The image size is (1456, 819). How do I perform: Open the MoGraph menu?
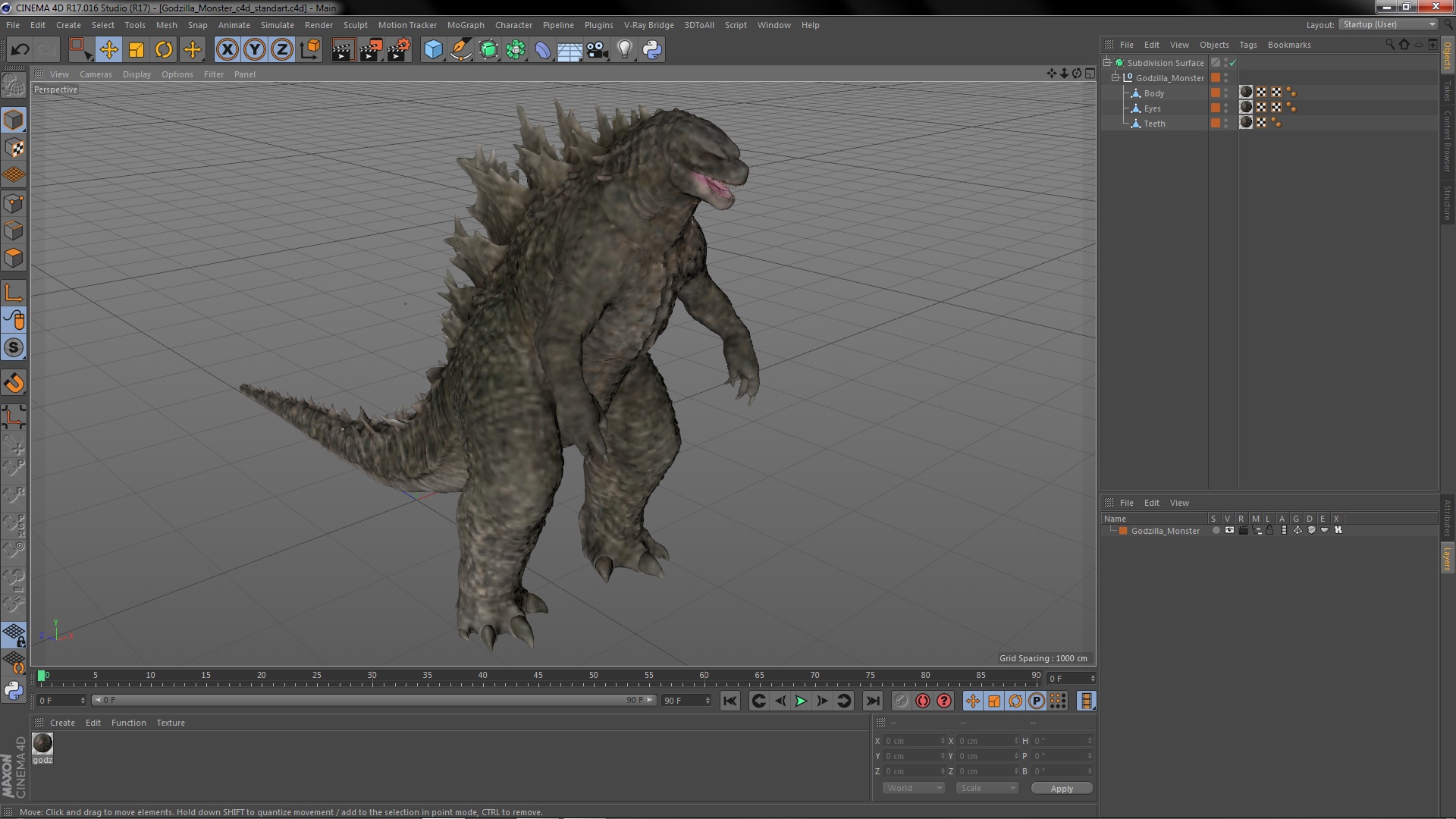coord(466,25)
